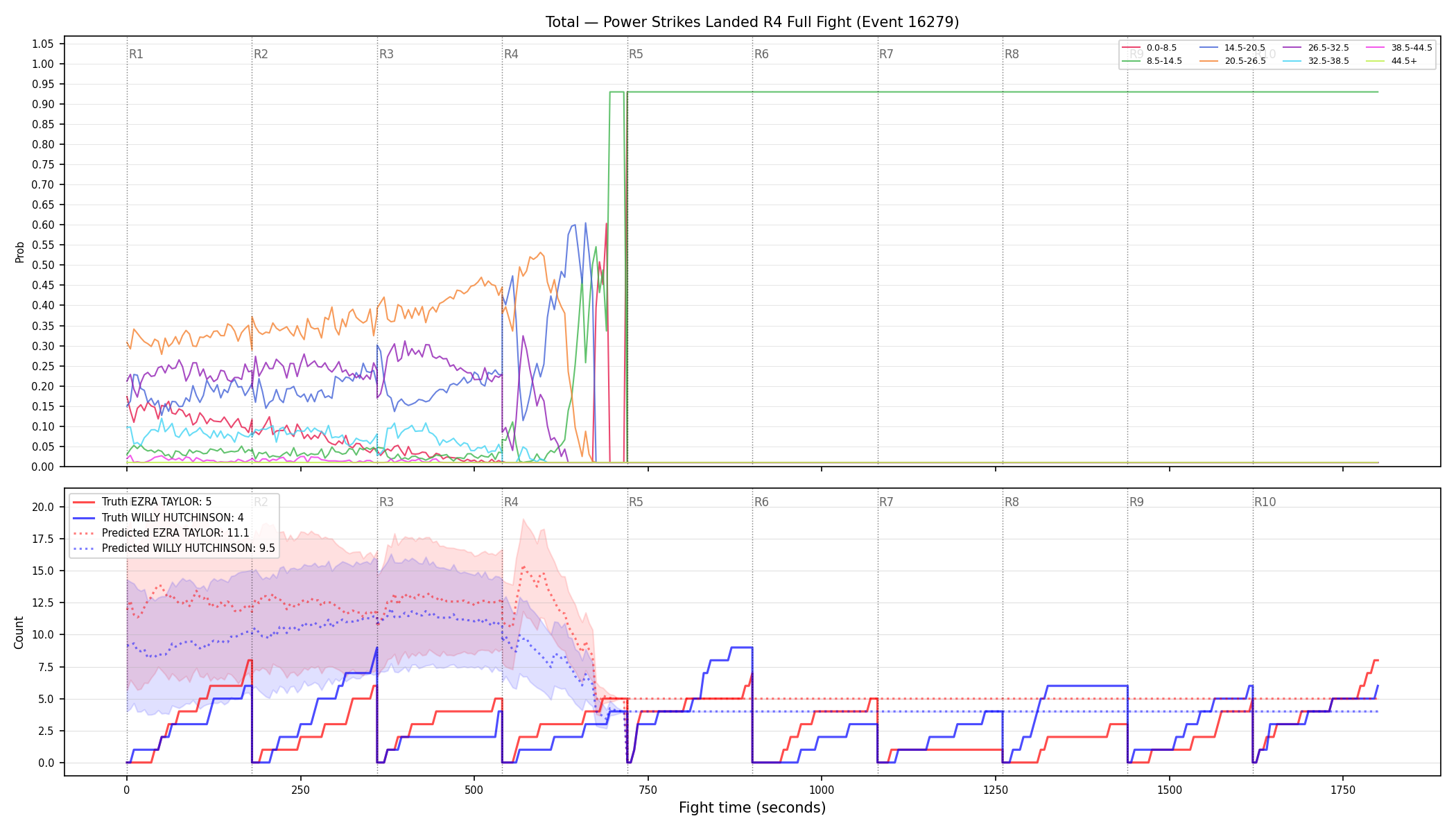Screen dimensions: 1456x832
Task: Click the 1750 tick on time axis
Action: [1343, 790]
